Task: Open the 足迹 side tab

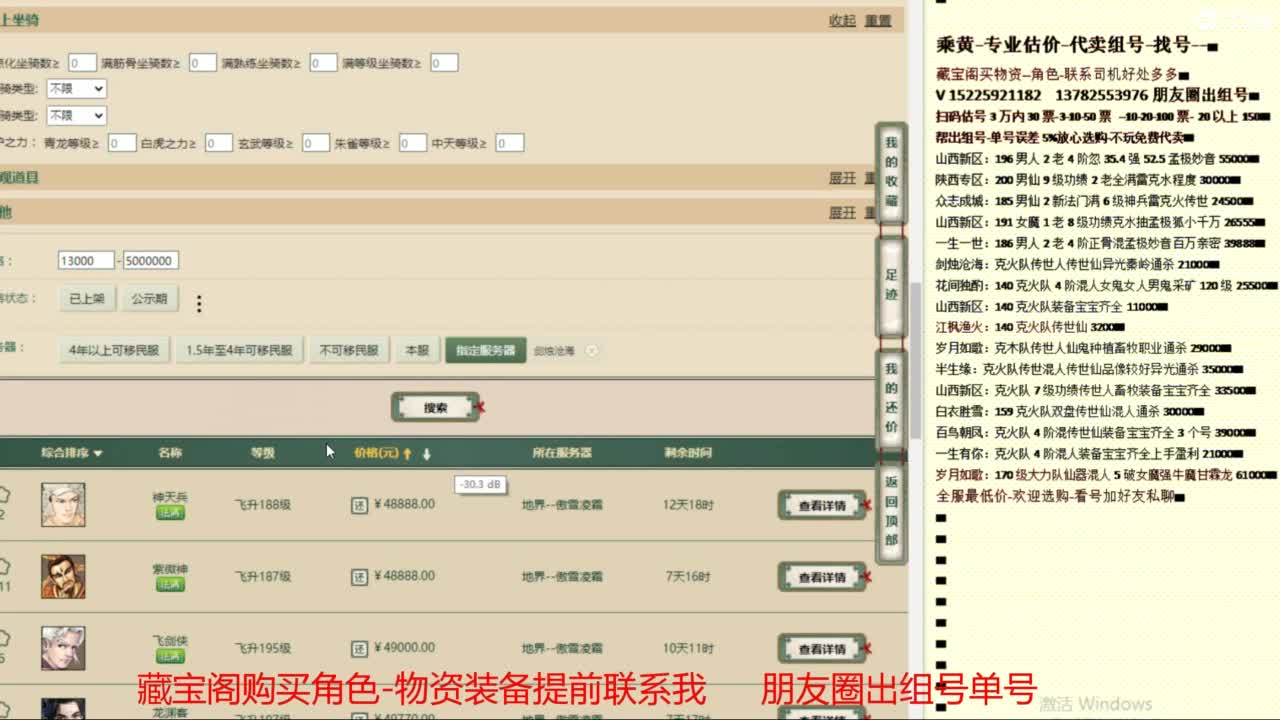Action: point(891,286)
